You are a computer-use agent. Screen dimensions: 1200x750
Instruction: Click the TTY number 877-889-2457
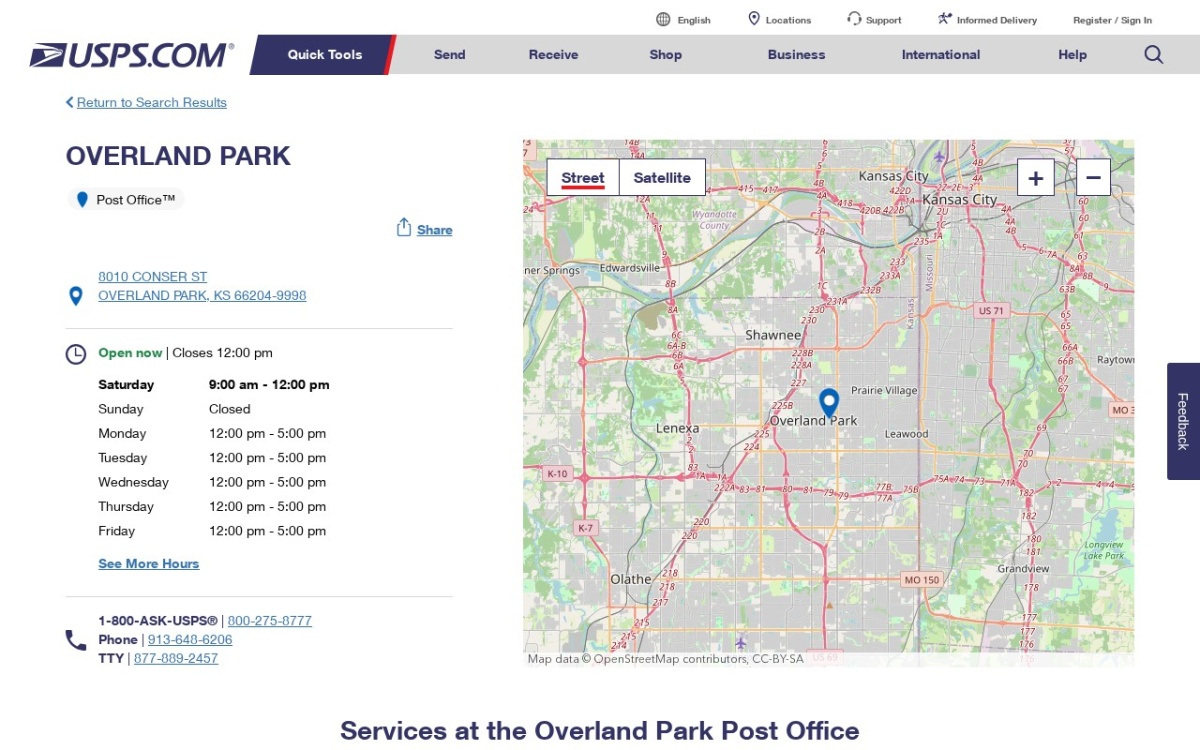click(176, 659)
